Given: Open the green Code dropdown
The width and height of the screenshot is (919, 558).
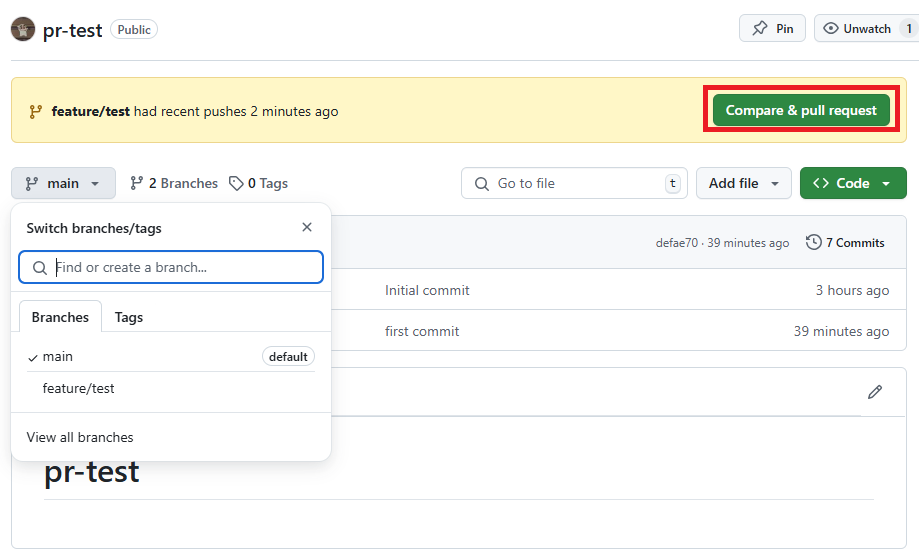Looking at the screenshot, I should [x=852, y=183].
